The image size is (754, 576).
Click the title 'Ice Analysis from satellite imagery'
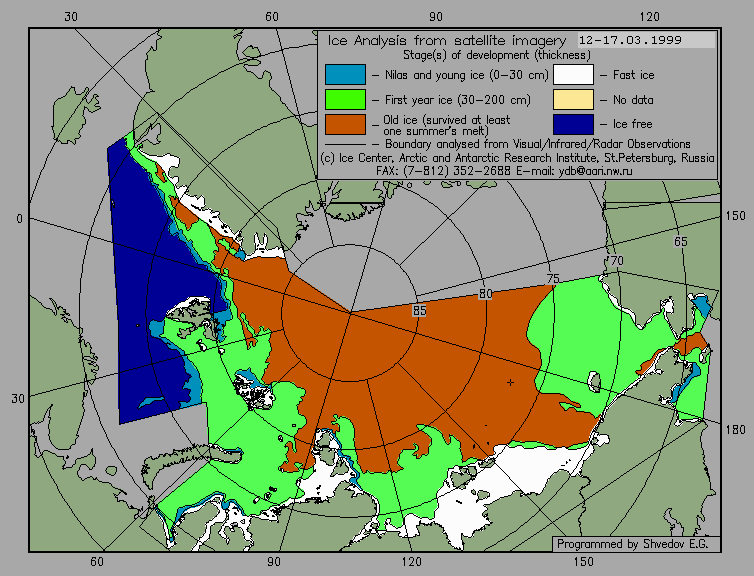(x=447, y=40)
